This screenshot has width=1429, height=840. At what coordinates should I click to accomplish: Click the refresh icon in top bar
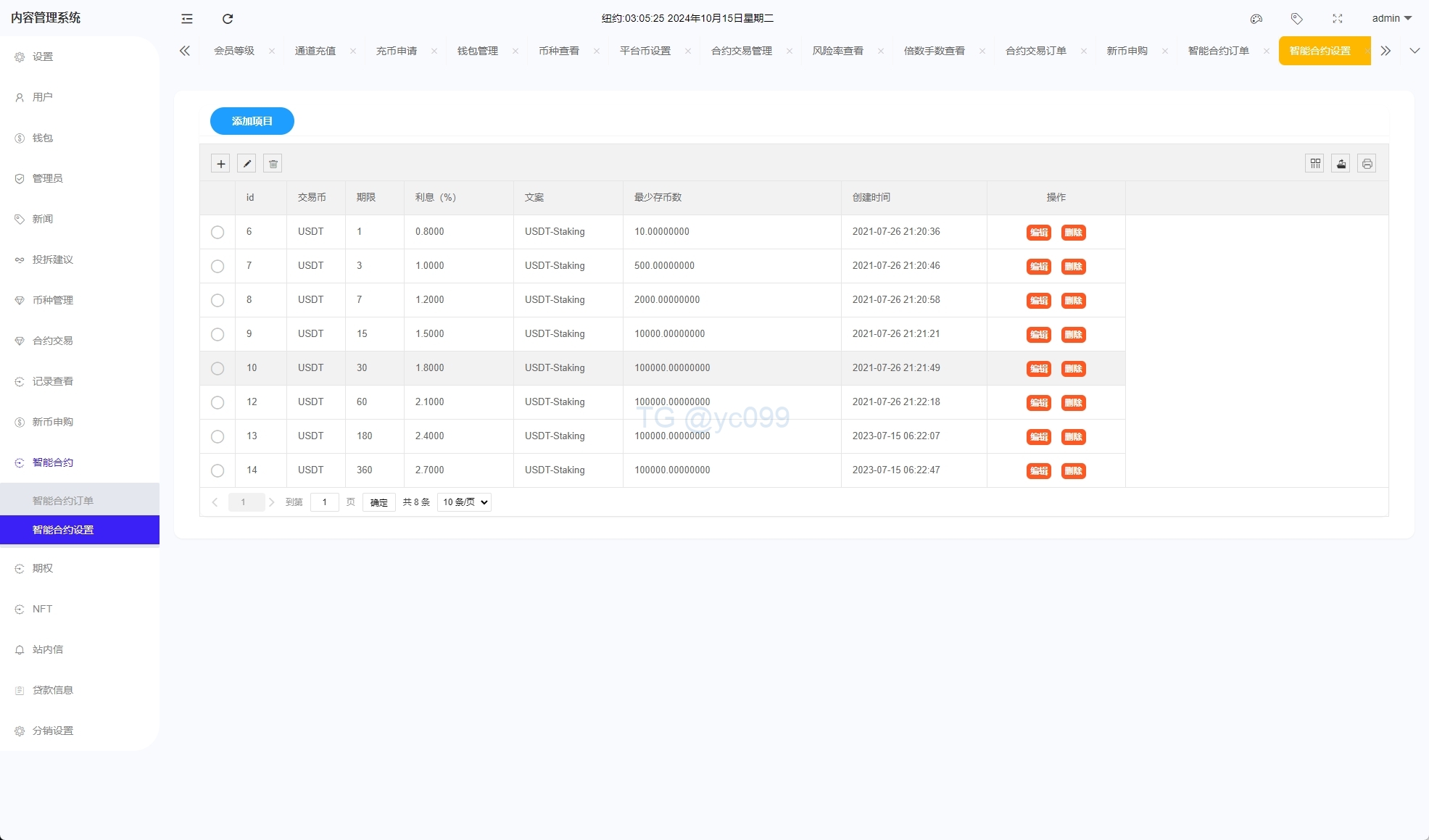point(228,19)
